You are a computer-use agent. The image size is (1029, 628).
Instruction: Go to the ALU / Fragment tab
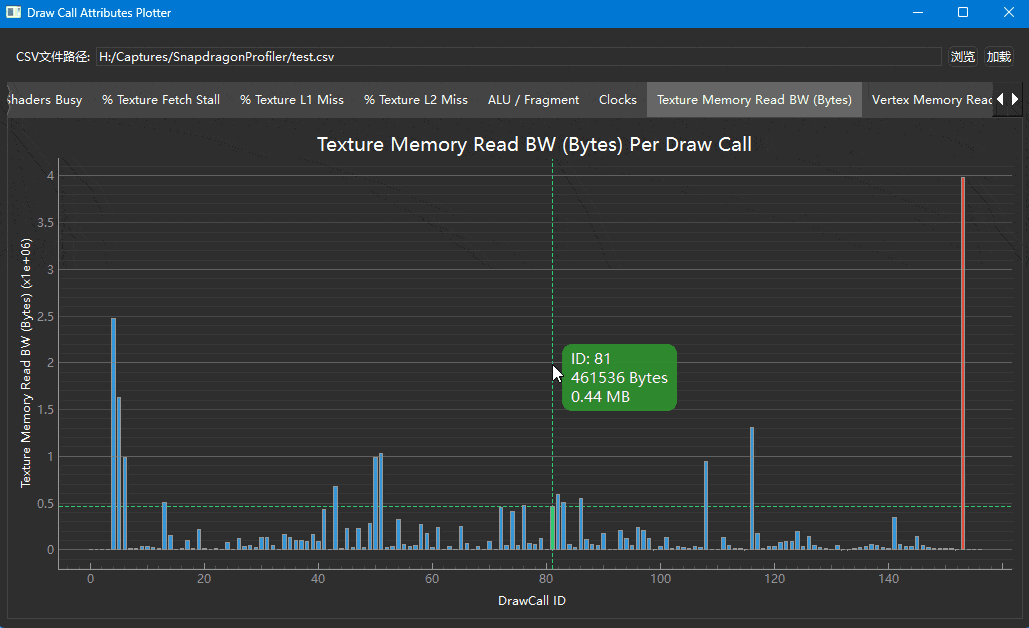tap(533, 100)
